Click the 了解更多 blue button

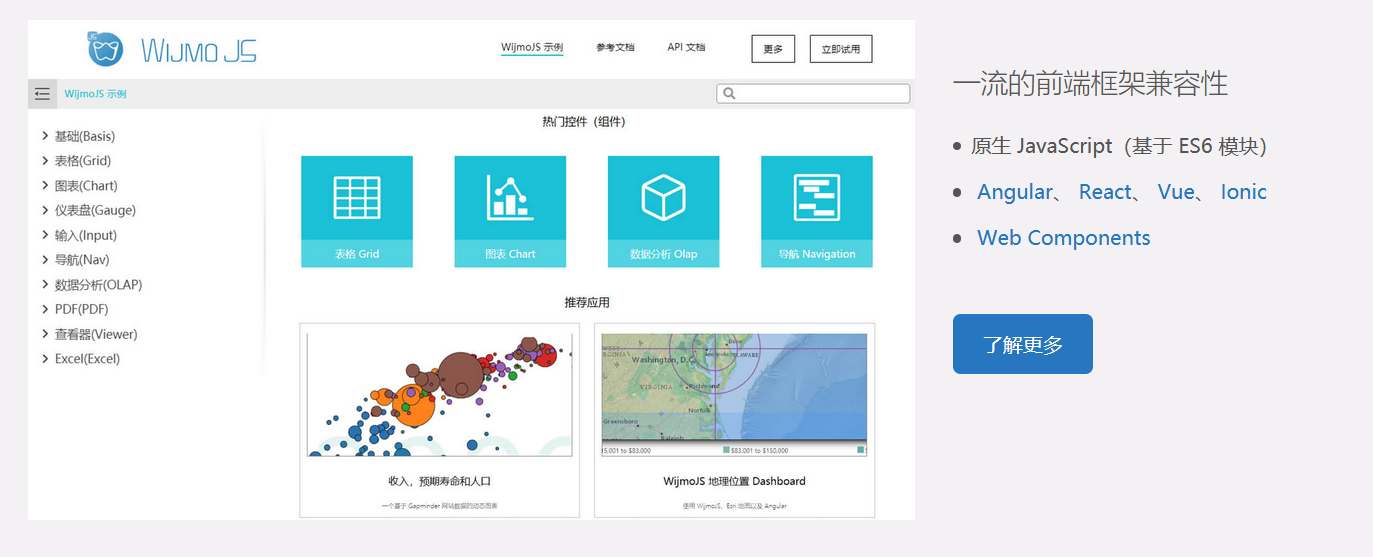1023,344
